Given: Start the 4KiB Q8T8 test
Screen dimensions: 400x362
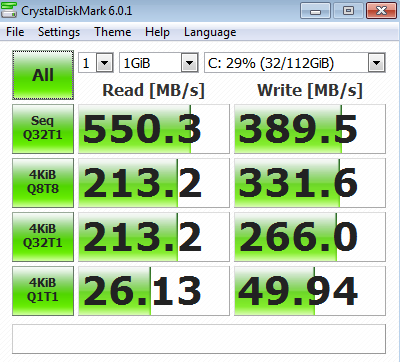Looking at the screenshot, I should click(43, 183).
